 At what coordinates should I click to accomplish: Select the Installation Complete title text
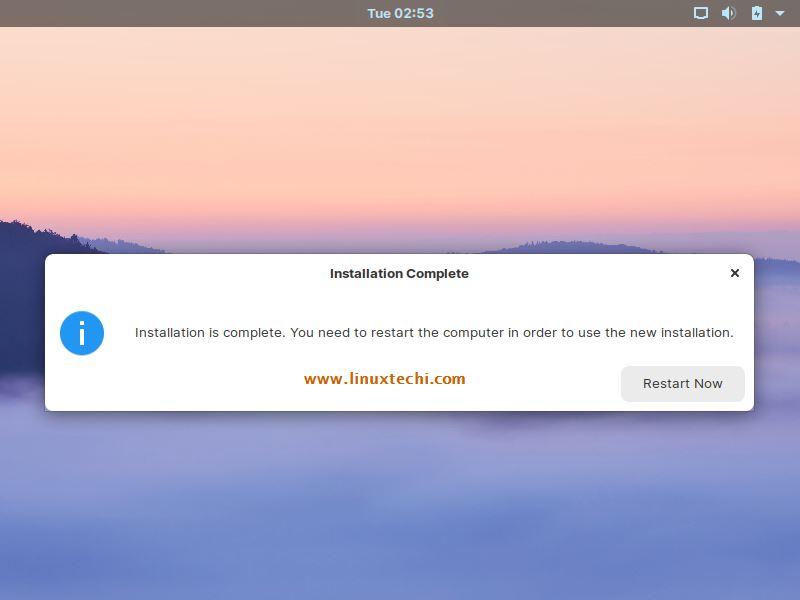tap(399, 273)
